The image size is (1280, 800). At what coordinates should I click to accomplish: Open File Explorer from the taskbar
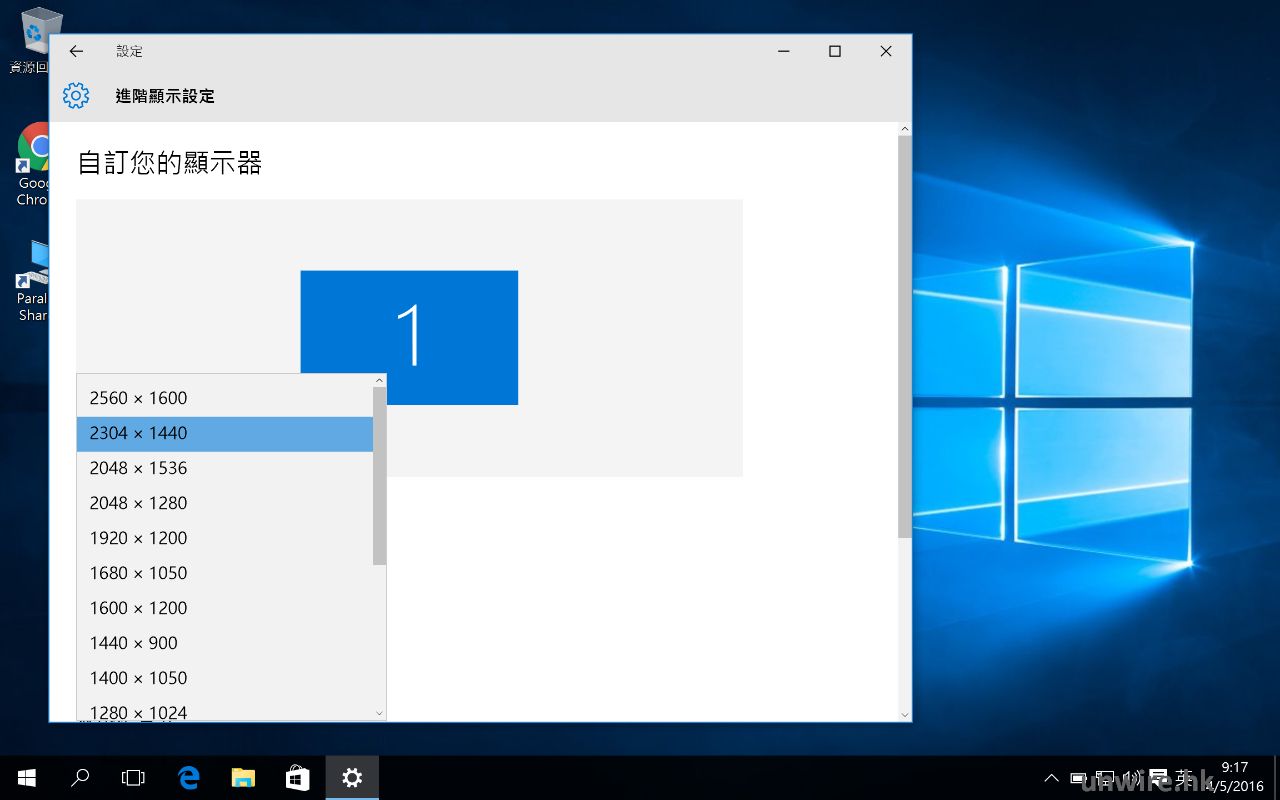243,777
